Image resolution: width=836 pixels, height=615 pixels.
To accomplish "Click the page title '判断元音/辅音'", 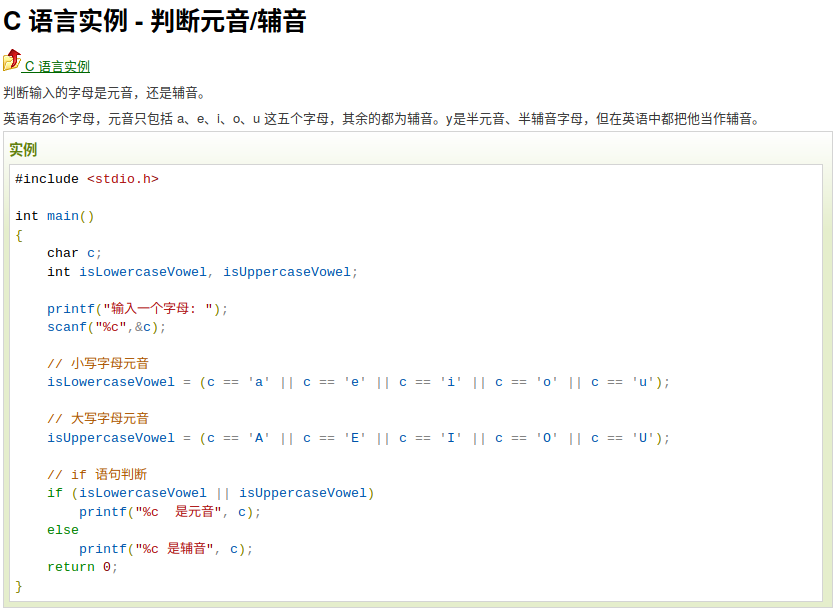I will coord(228,21).
